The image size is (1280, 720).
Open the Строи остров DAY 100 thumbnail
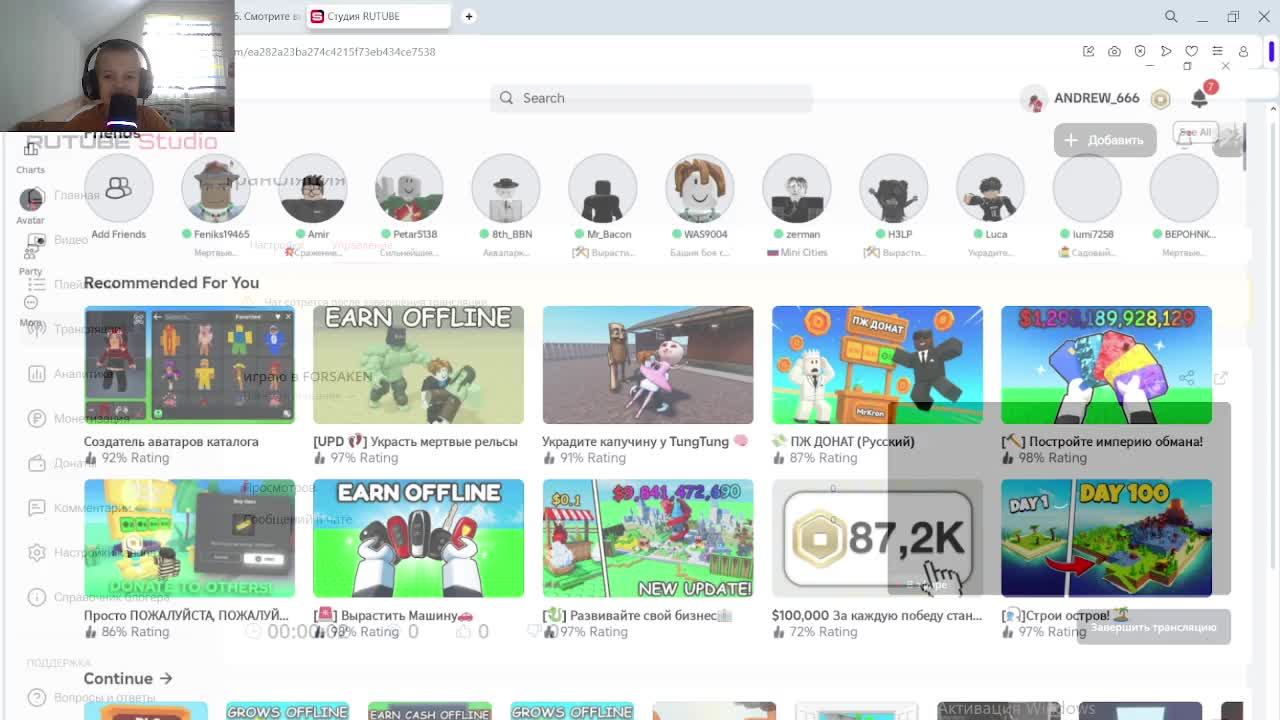[1106, 538]
